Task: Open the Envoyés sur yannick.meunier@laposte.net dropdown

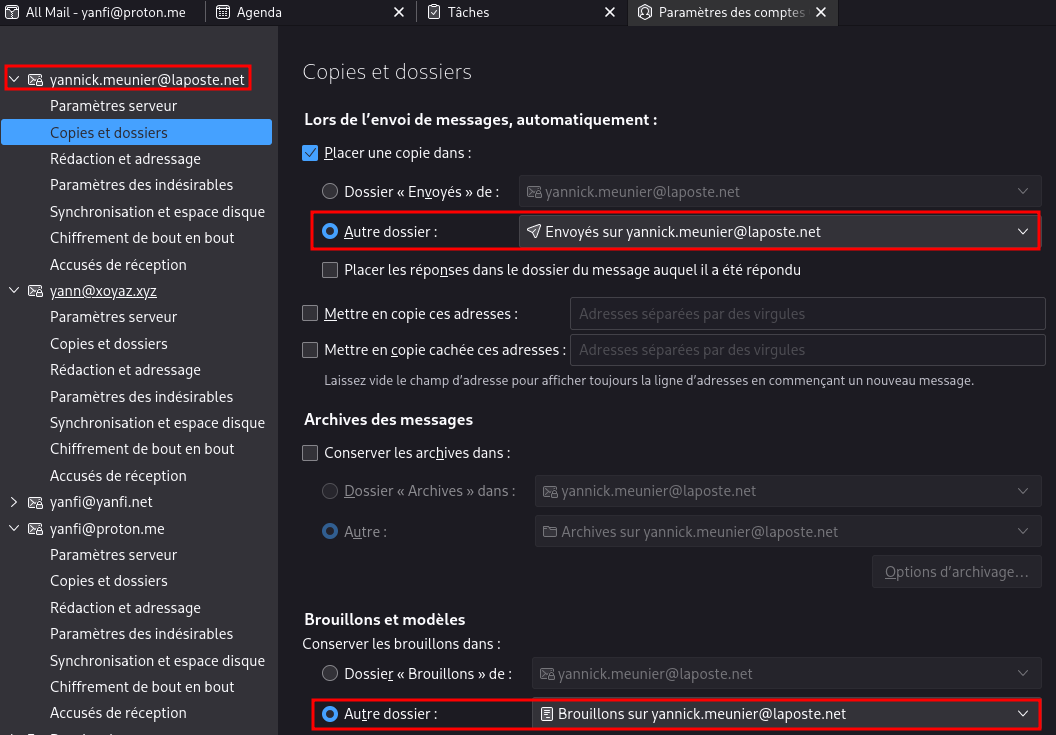Action: point(778,232)
